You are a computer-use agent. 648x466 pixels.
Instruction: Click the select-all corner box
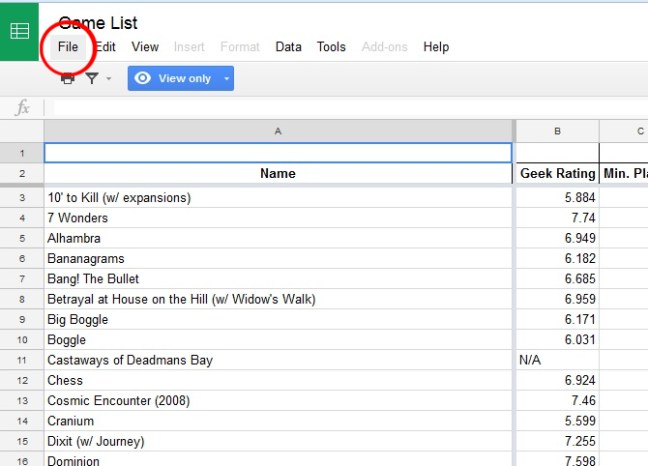coord(21,131)
